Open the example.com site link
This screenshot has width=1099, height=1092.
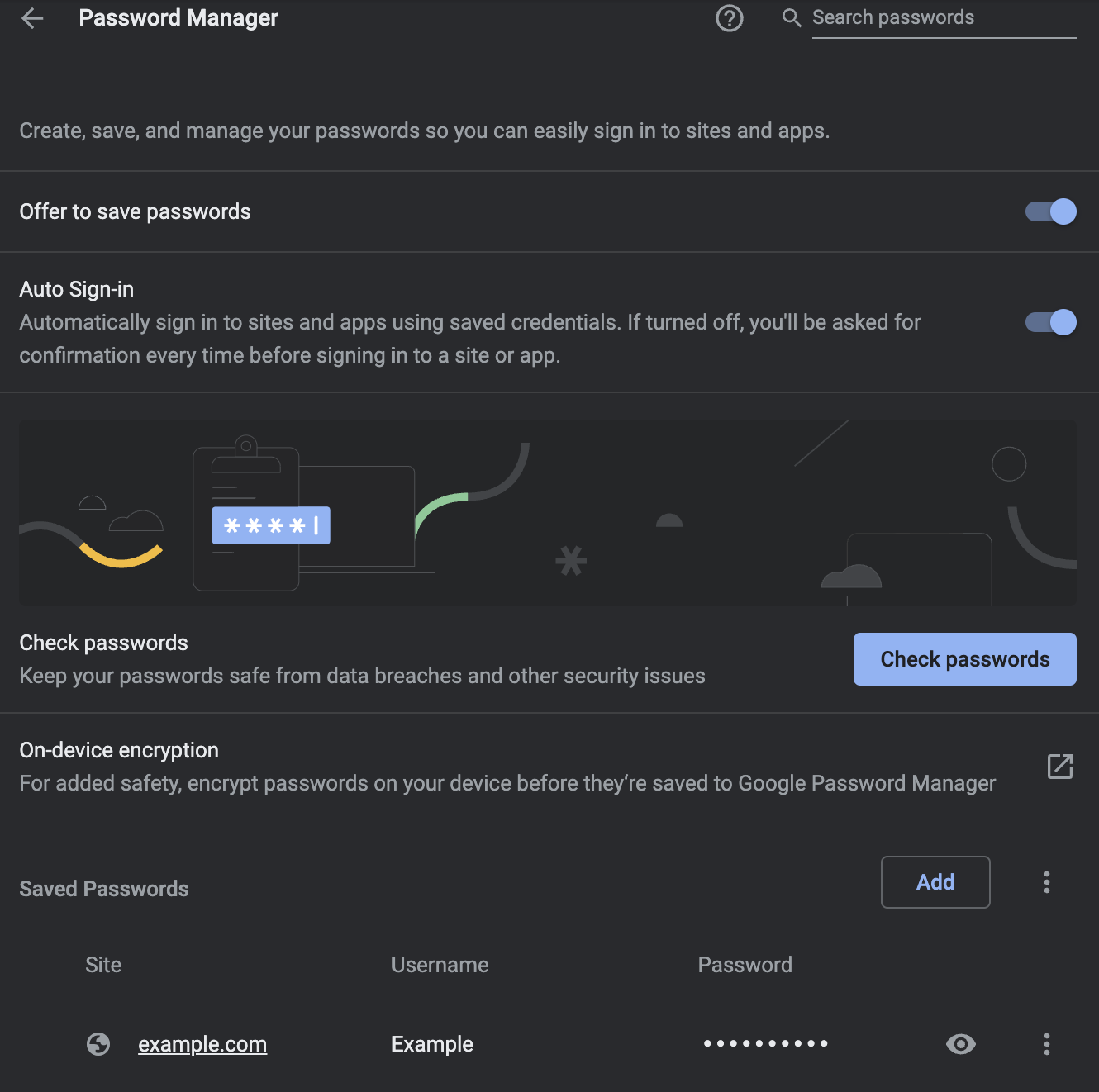pyautogui.click(x=202, y=1044)
